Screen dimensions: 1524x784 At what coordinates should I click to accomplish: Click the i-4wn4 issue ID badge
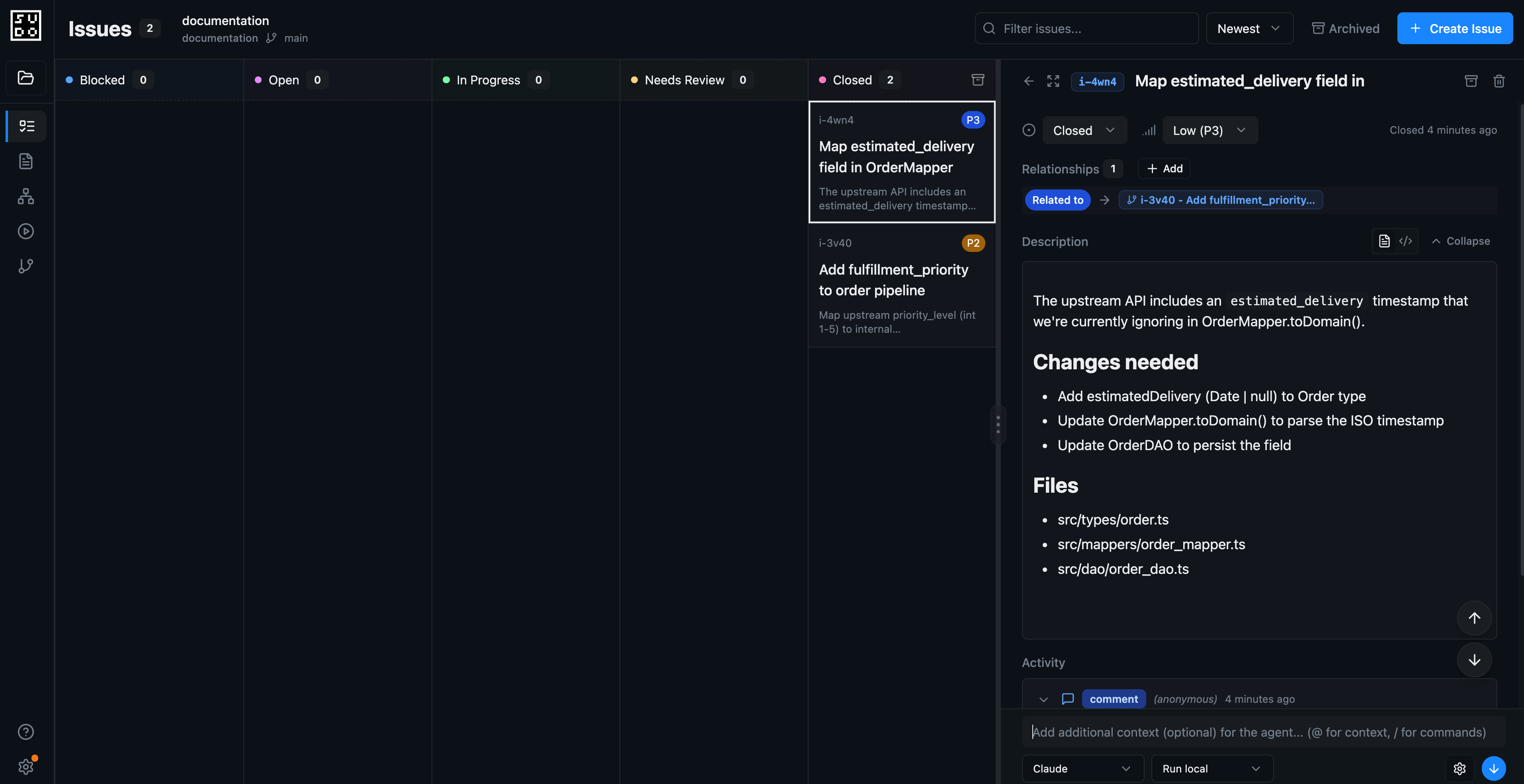pyautogui.click(x=1097, y=82)
